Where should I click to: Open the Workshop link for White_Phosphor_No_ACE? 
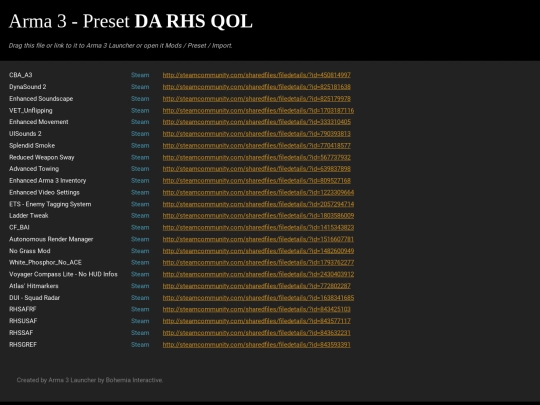[x=258, y=262]
